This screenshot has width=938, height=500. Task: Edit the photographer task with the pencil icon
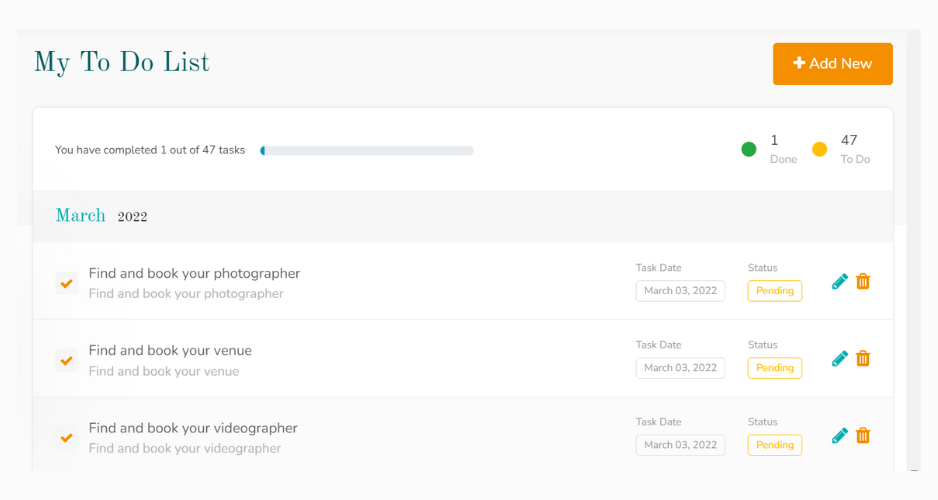click(839, 282)
